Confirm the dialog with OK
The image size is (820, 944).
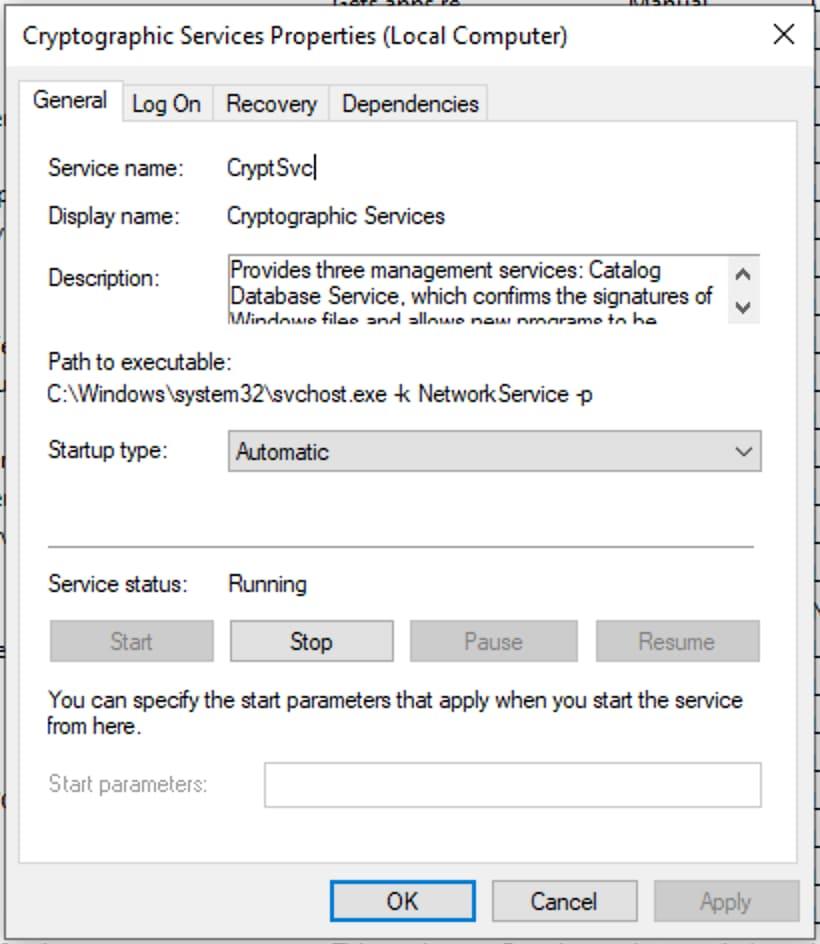pyautogui.click(x=403, y=901)
